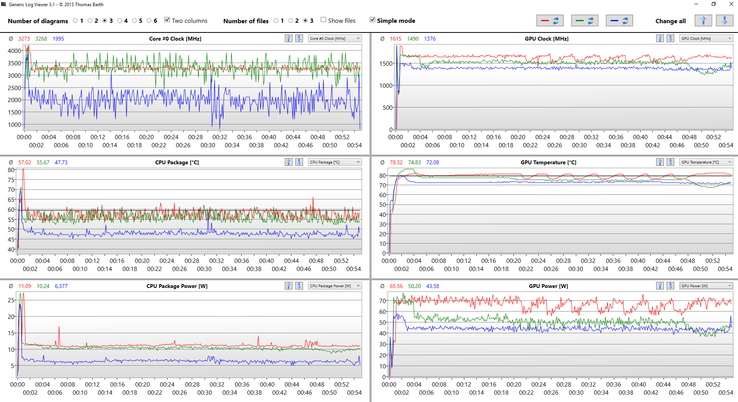Click average symbol in GPU Clock header
Viewport: 738px width, 402px height.
(x=382, y=39)
